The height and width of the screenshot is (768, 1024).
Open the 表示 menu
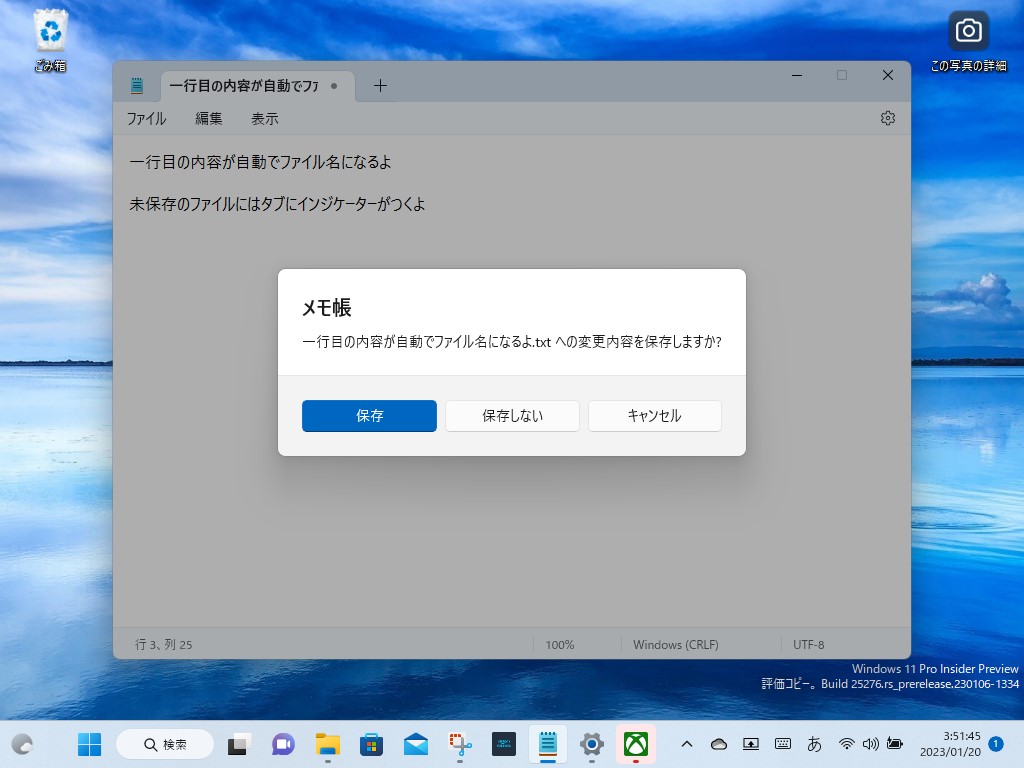tap(264, 118)
